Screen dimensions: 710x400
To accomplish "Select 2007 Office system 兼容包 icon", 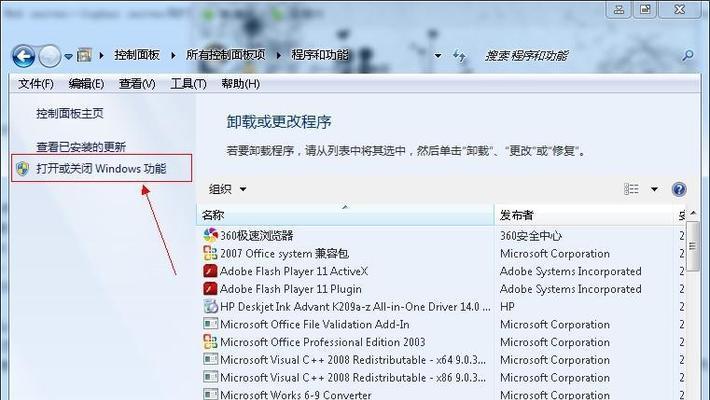I will tap(211, 253).
